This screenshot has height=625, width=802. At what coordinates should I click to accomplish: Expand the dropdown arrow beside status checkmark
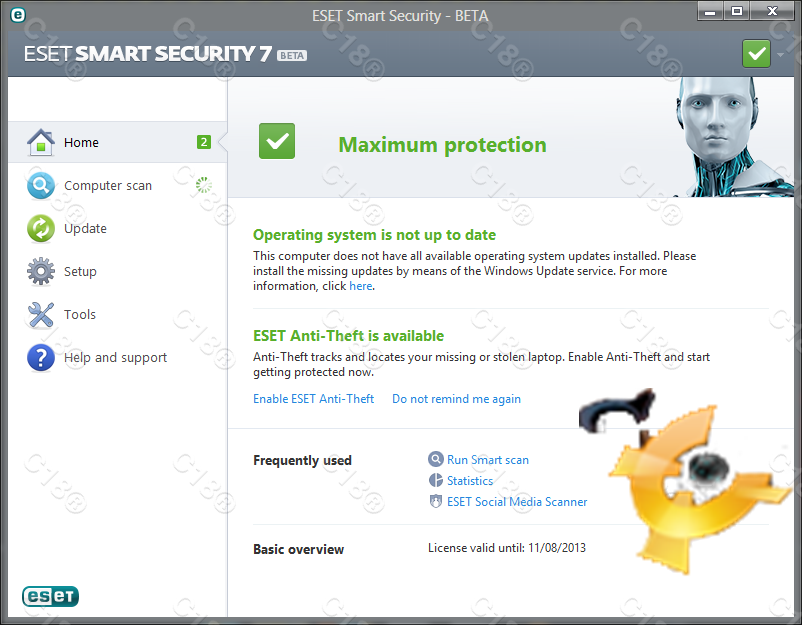point(780,54)
